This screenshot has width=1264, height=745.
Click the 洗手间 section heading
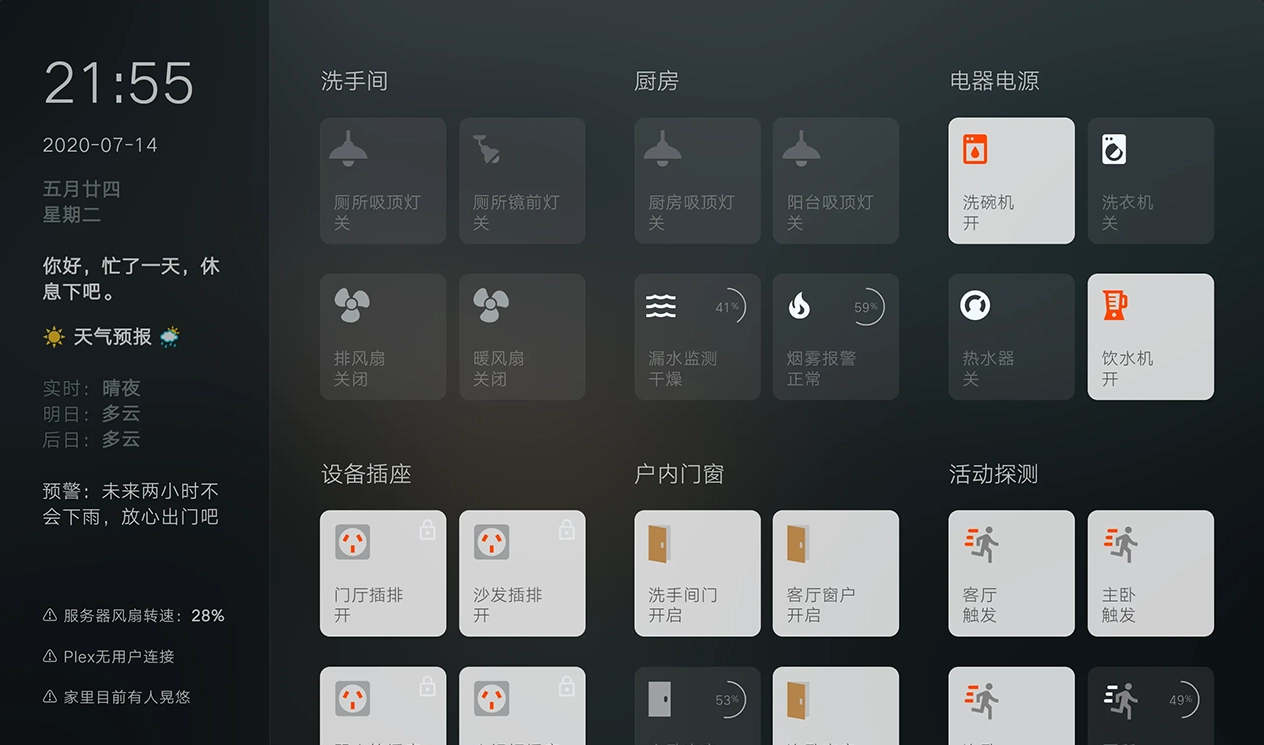[354, 81]
